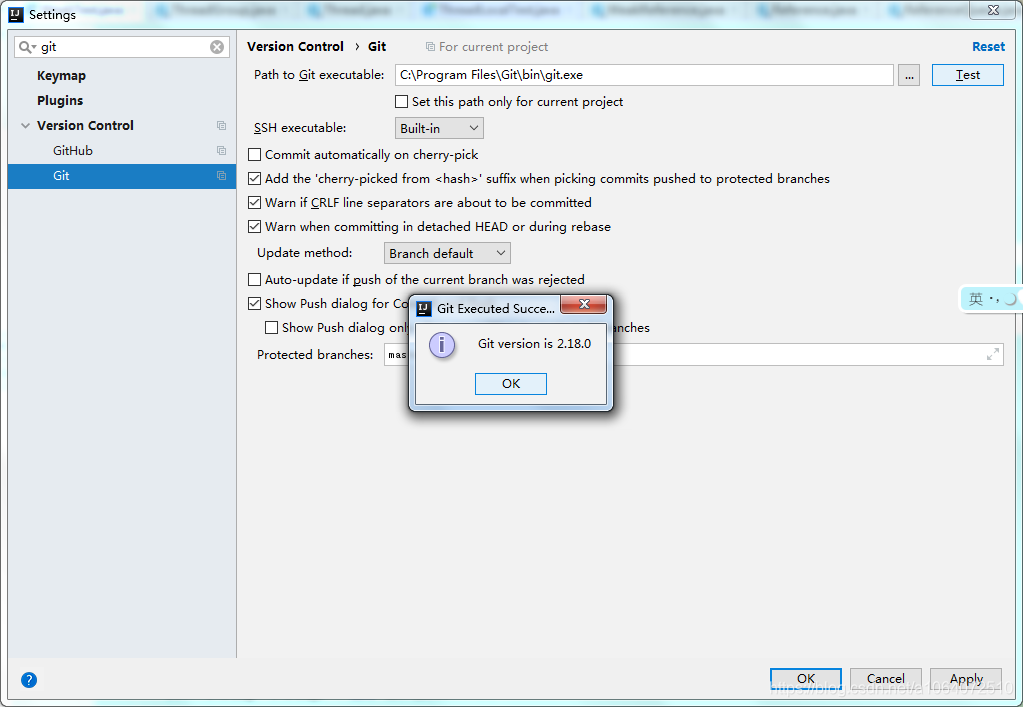Click 'Git version is 2.18.0' text
The image size is (1023, 707).
[x=534, y=344]
